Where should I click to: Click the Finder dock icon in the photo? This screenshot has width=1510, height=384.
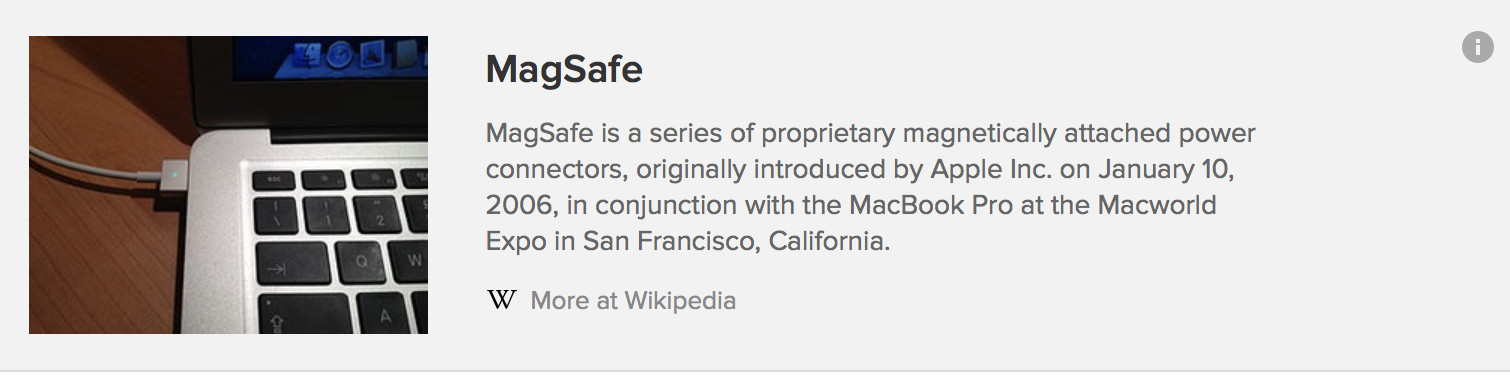[307, 51]
